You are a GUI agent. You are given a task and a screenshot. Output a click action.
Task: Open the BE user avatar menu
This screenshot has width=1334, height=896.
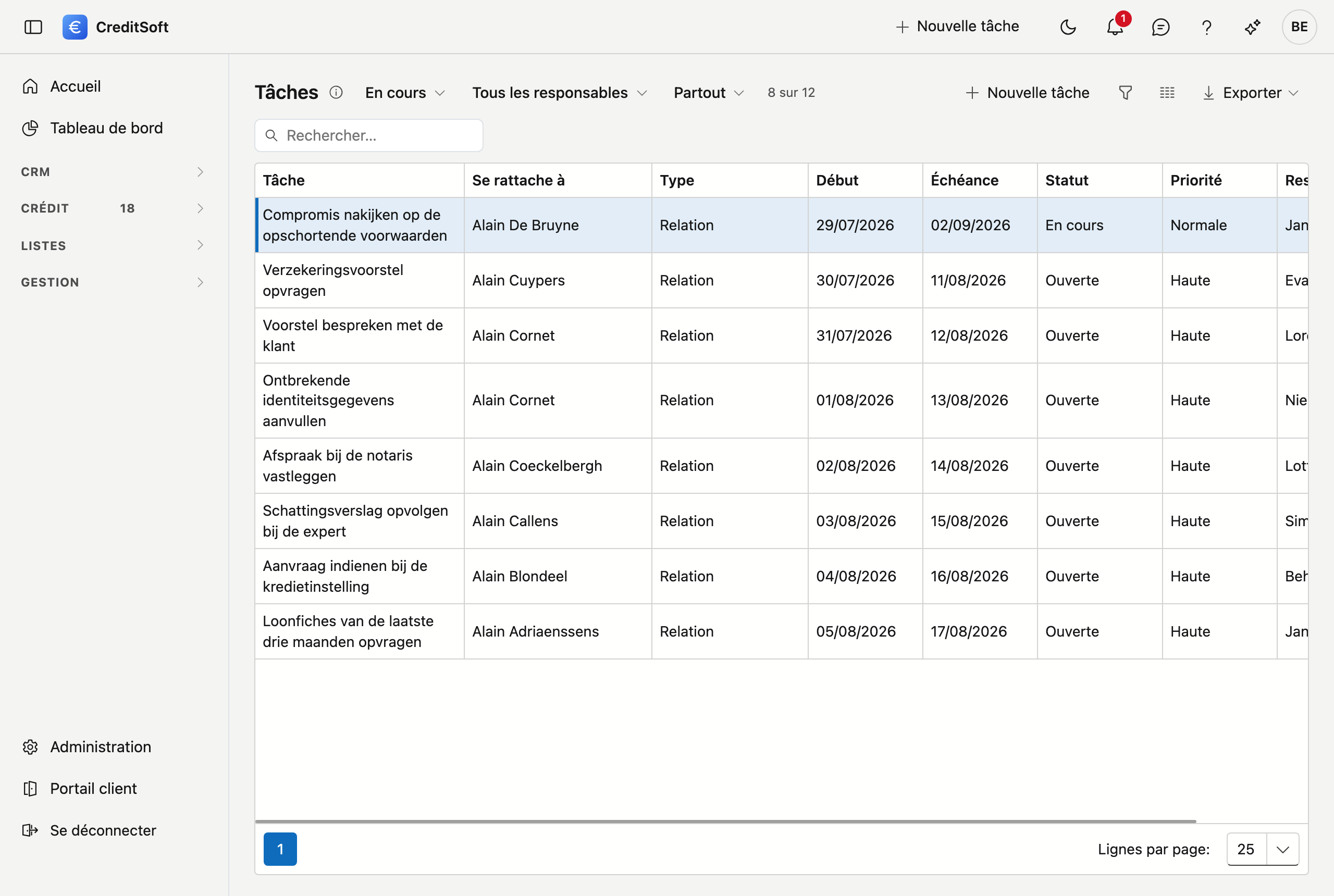click(1299, 27)
